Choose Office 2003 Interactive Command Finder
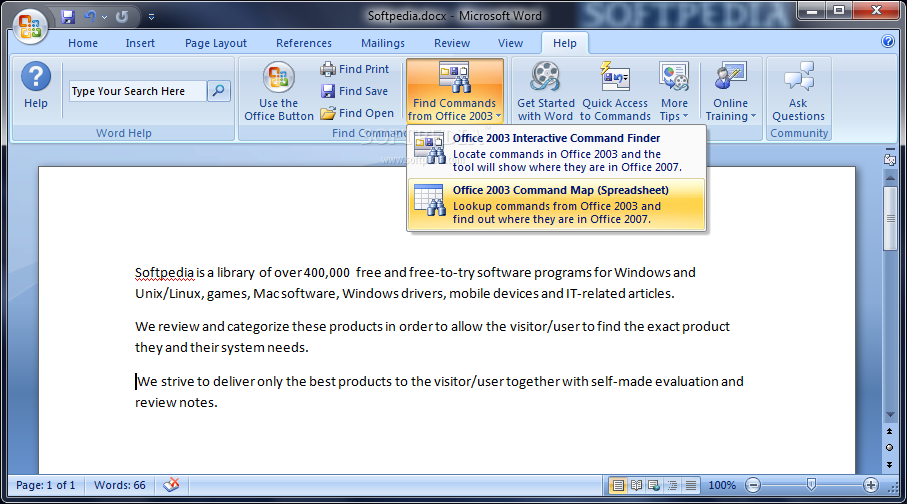The image size is (907, 504). [x=556, y=152]
